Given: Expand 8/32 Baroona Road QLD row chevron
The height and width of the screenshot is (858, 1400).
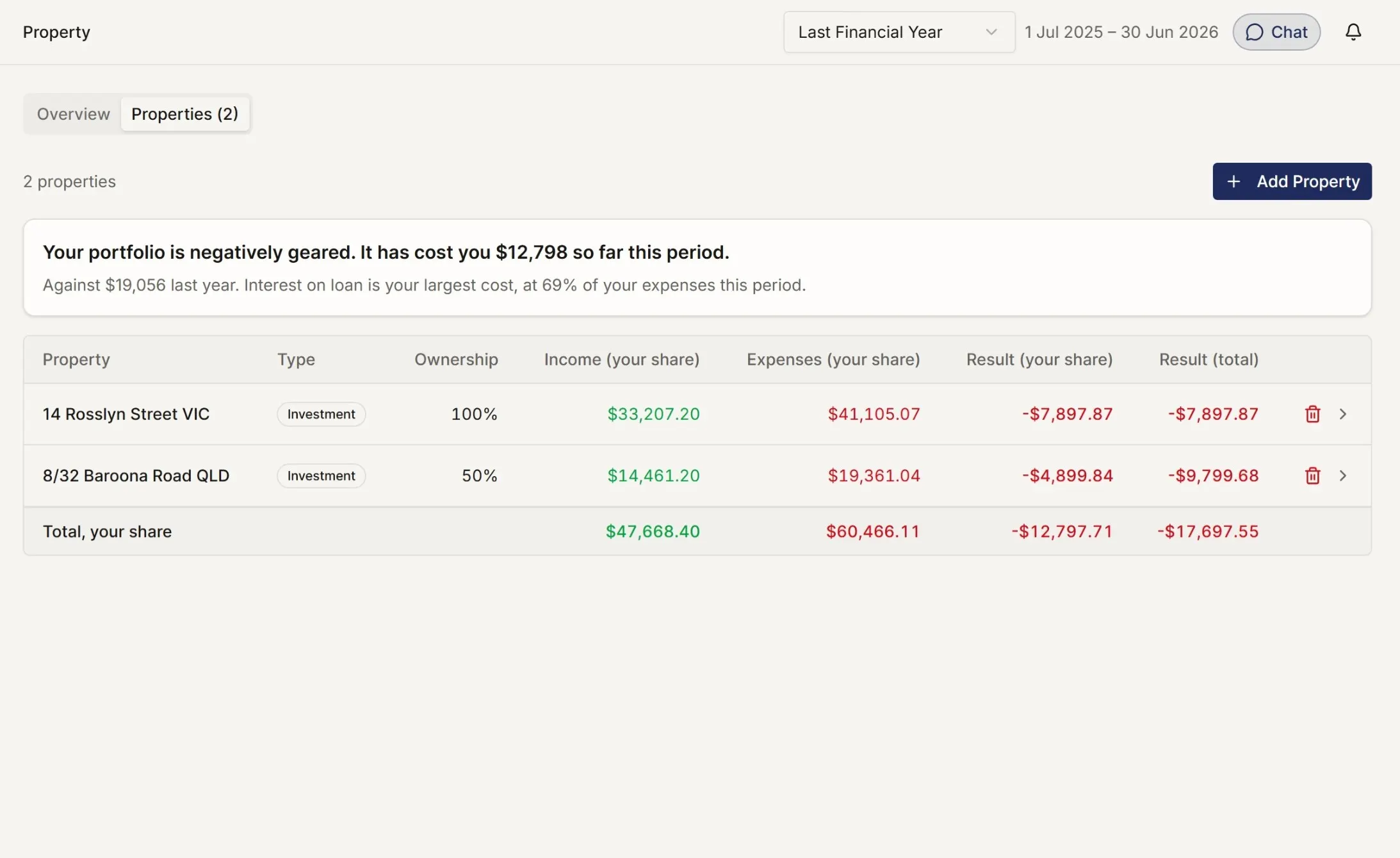Looking at the screenshot, I should tap(1343, 475).
